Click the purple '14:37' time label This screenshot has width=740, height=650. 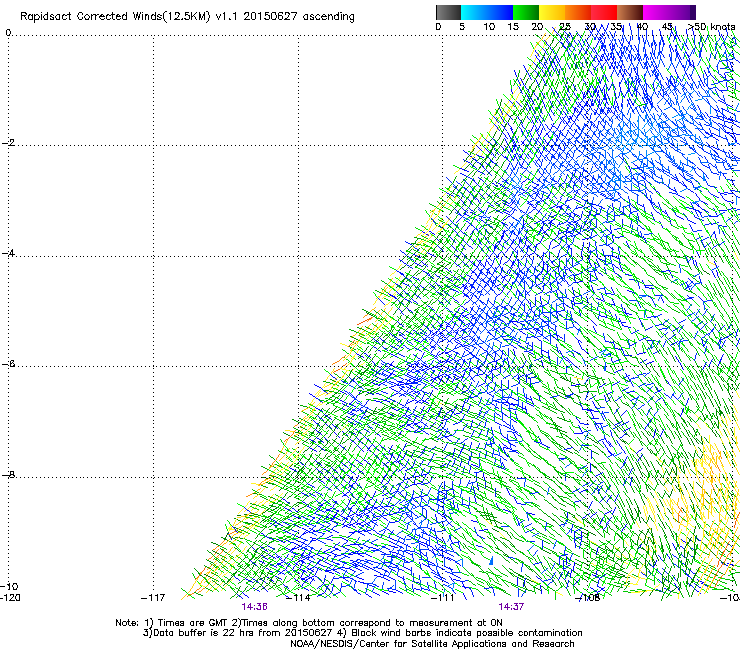click(511, 607)
